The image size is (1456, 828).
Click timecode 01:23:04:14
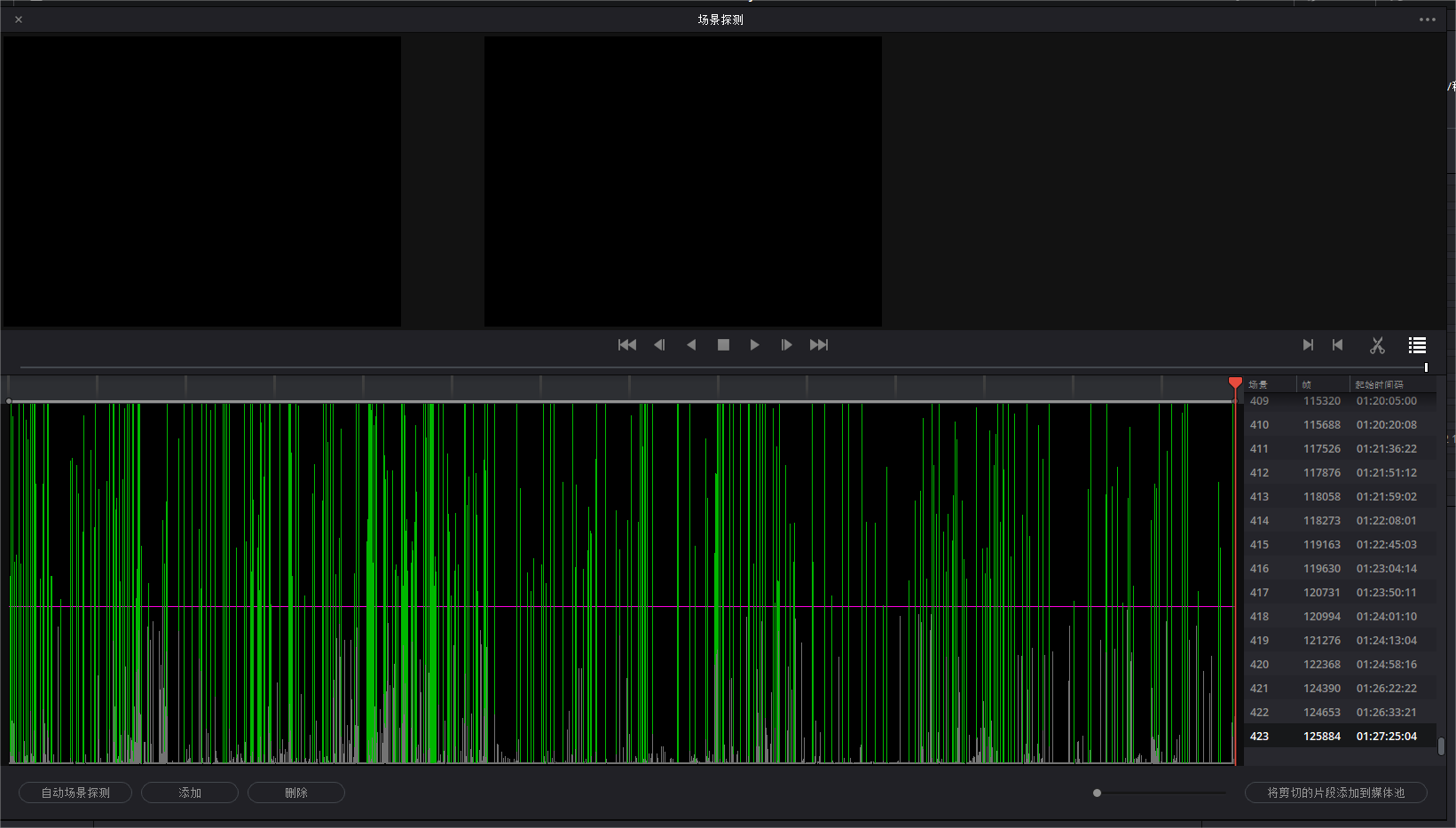[1387, 569]
